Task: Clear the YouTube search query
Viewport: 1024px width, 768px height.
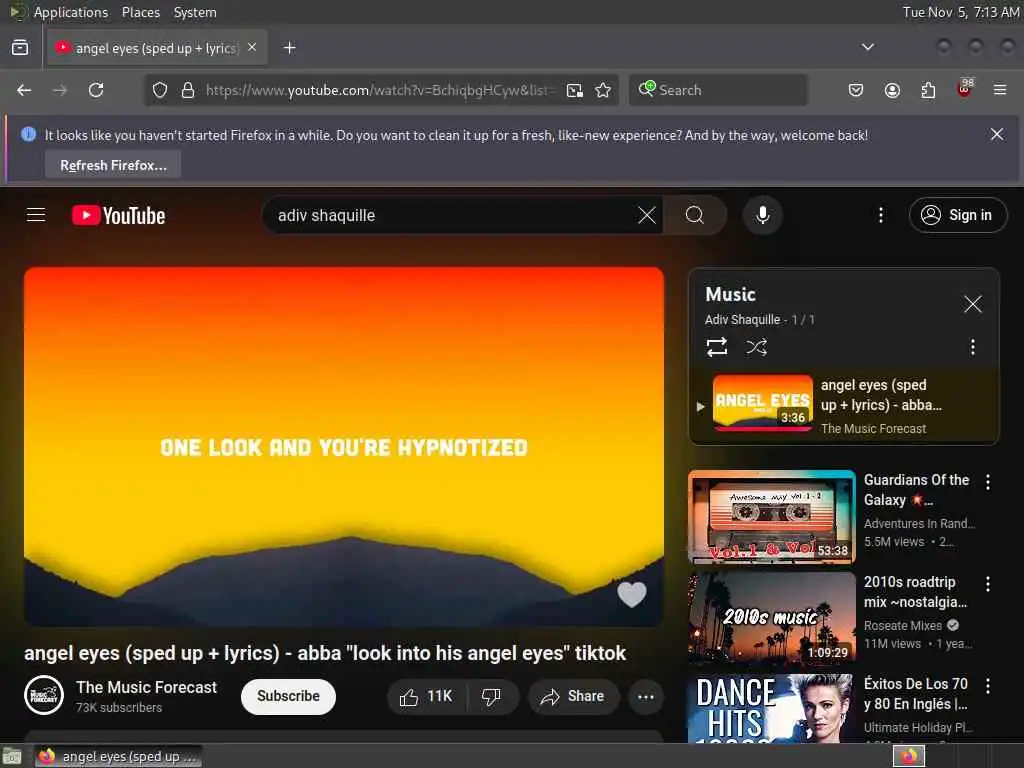Action: coord(647,215)
